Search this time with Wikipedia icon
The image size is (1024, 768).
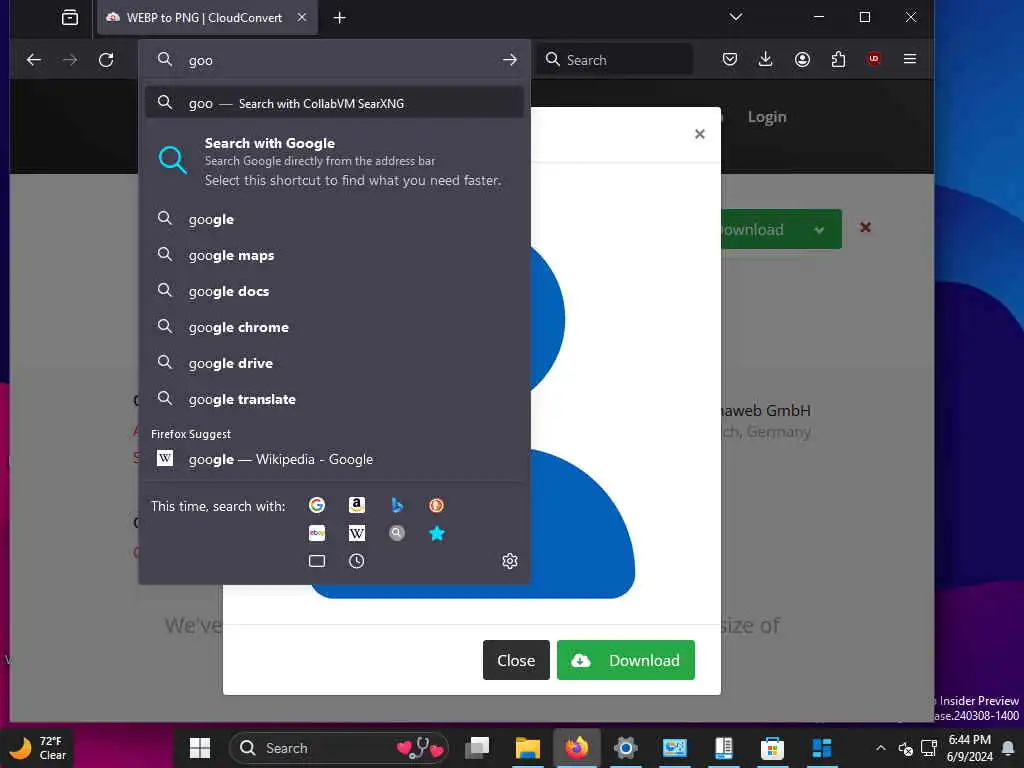(357, 534)
